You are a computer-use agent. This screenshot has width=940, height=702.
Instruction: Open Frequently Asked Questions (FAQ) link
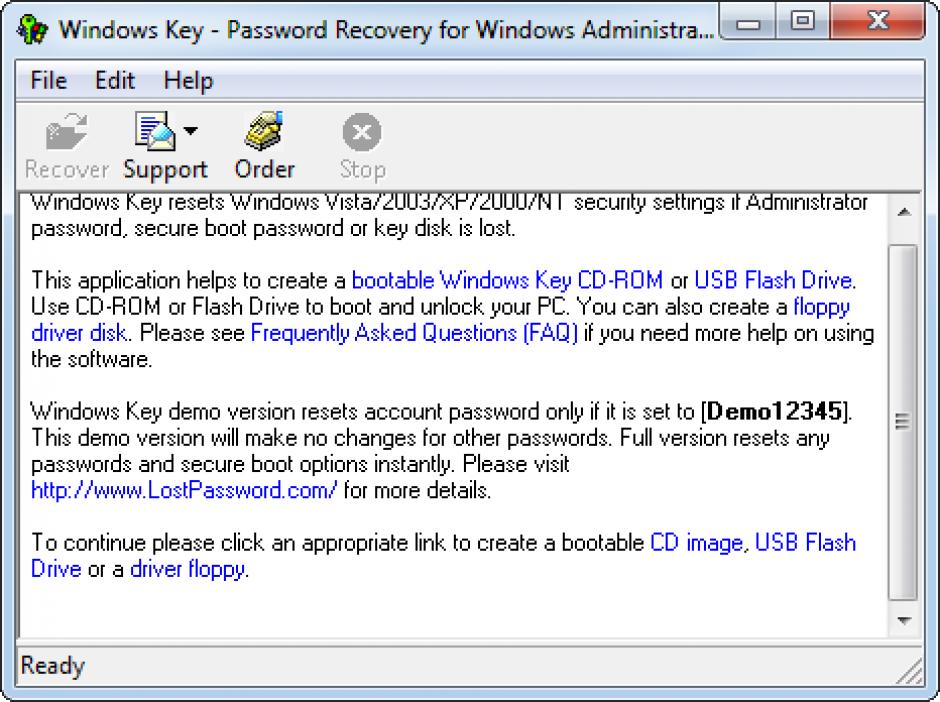[414, 333]
